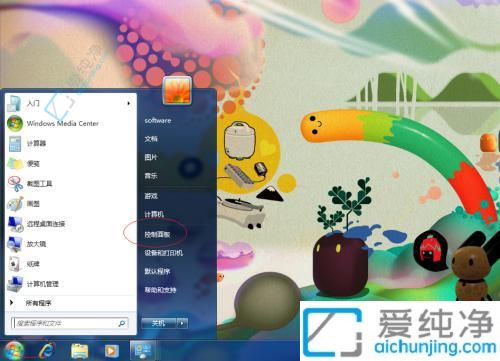500x361 pixels.
Task: Click the Windows Start orb on taskbar
Action: pos(13,350)
